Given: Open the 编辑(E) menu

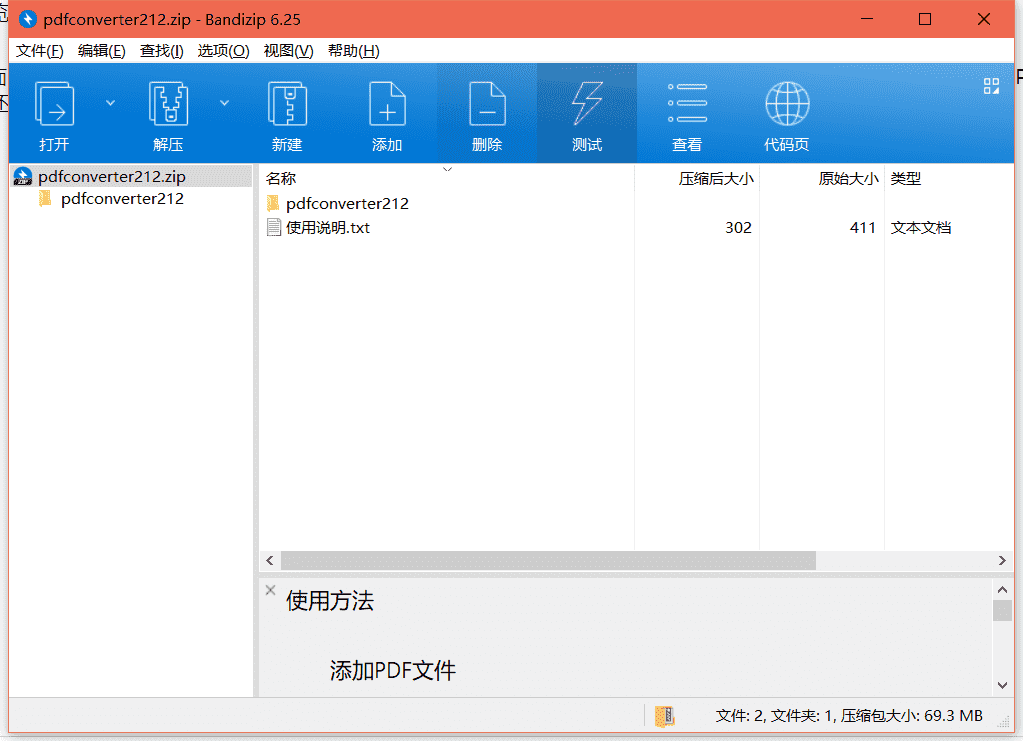Looking at the screenshot, I should pos(101,51).
